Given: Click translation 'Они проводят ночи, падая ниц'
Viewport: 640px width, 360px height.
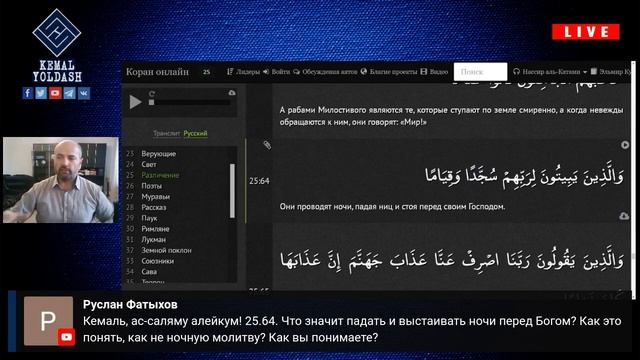Looking at the screenshot, I should click(392, 207).
